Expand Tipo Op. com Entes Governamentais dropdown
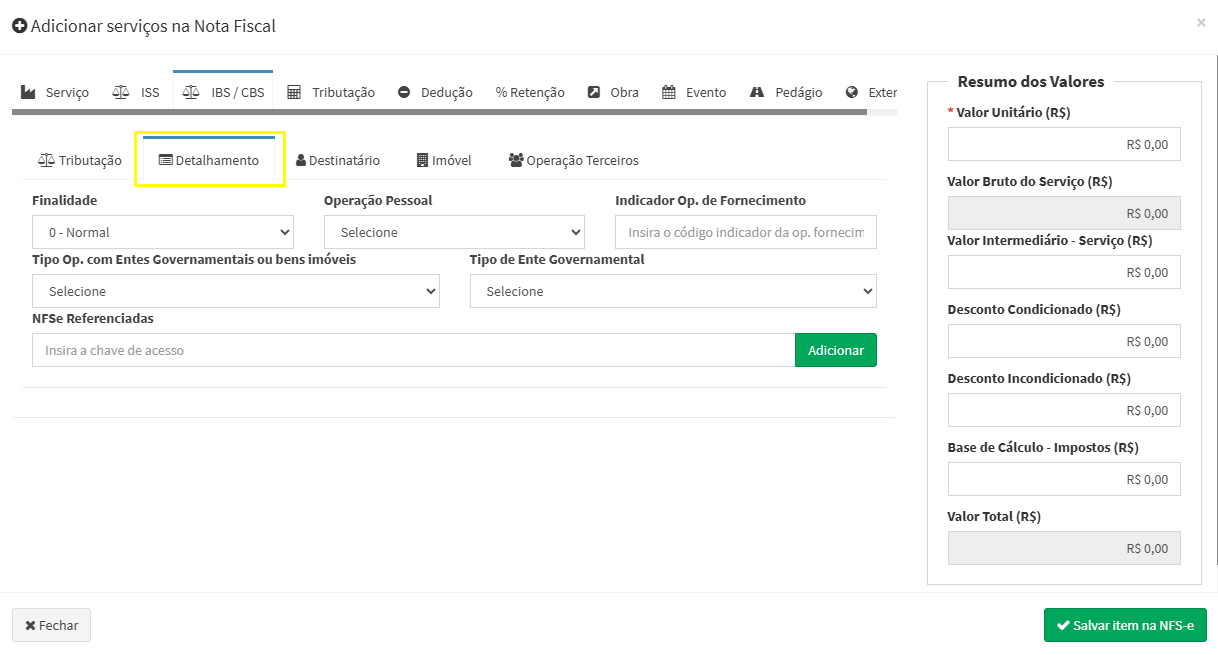The height and width of the screenshot is (655, 1218). (x=235, y=291)
